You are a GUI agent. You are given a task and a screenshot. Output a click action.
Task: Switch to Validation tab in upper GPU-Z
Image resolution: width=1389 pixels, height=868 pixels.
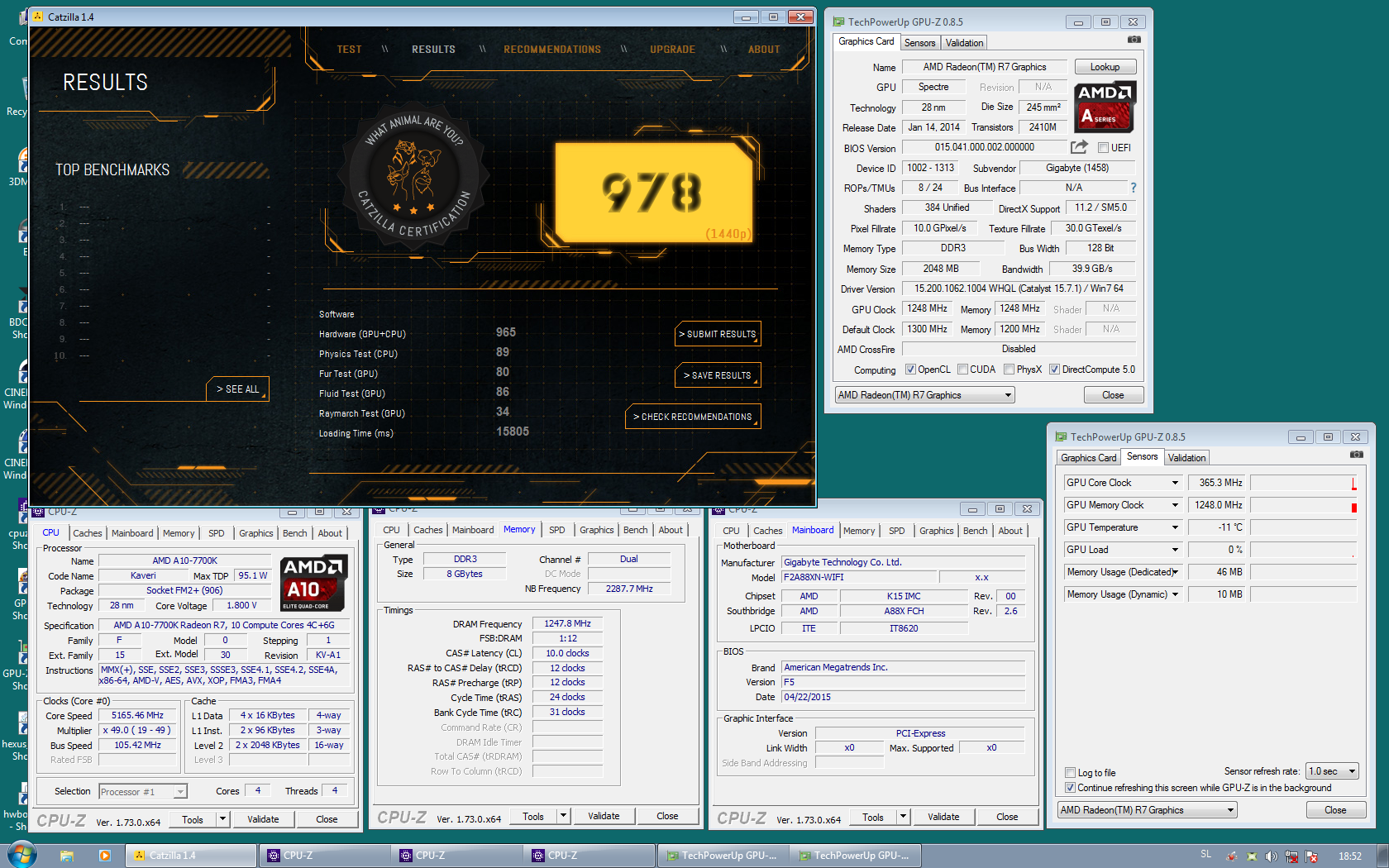pos(964,43)
